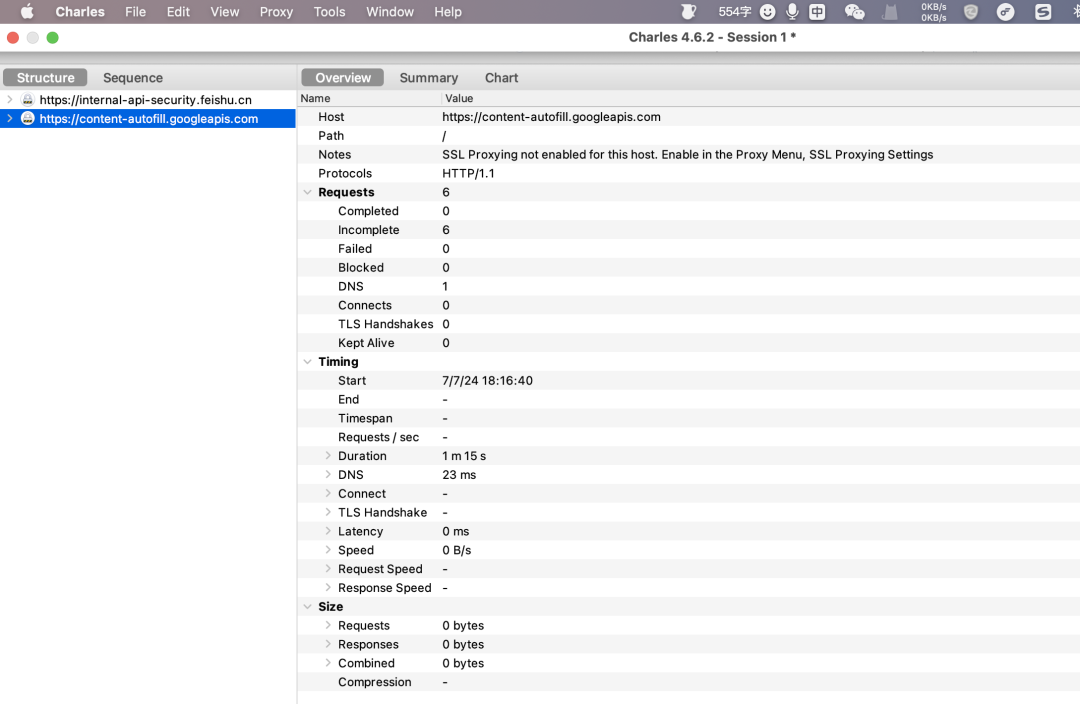Image resolution: width=1080 pixels, height=704 pixels.
Task: Click the lock icon beside googleapis host
Action: tap(28, 118)
